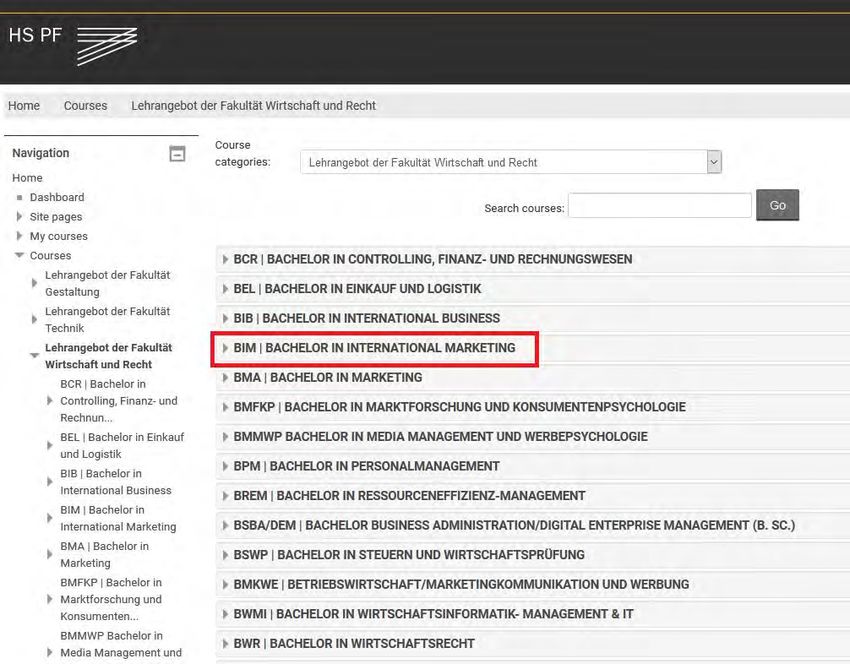Screen dimensions: 850x664
Task: Open category BIM | BACHELOR IN INTERNATIONAL MARKETING
Action: (x=374, y=348)
